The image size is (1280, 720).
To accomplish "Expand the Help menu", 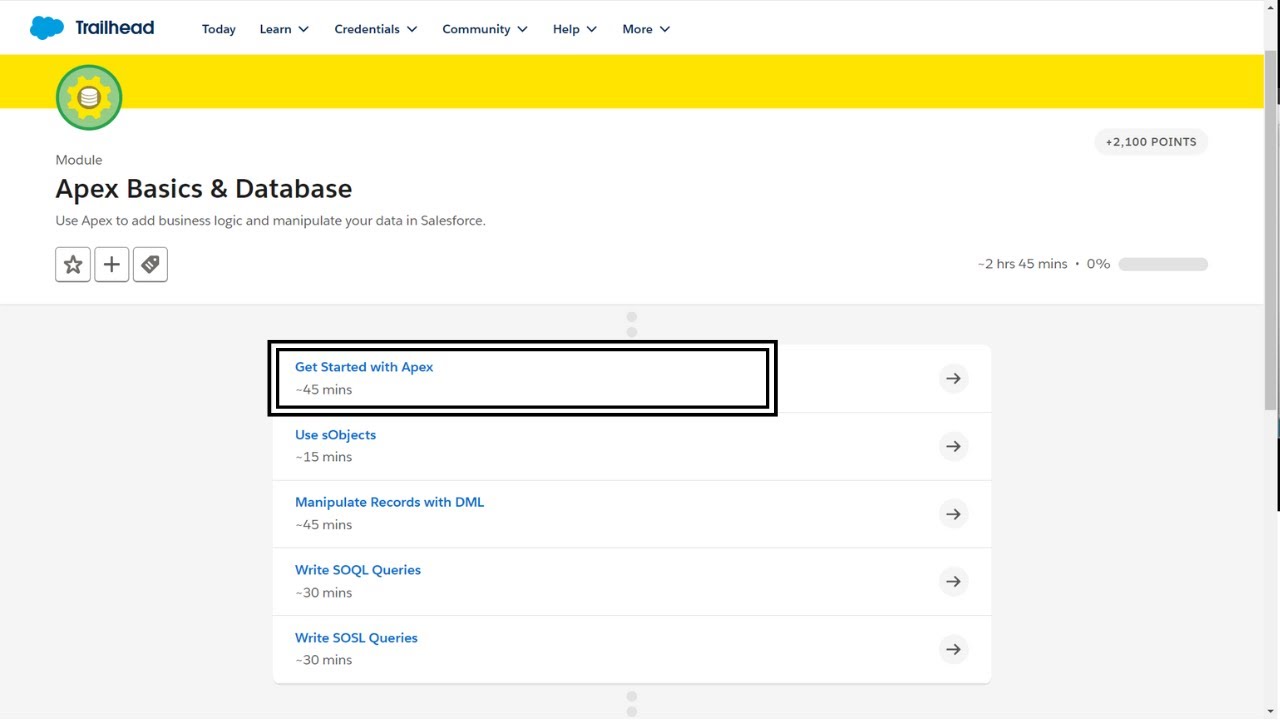I will [x=575, y=29].
